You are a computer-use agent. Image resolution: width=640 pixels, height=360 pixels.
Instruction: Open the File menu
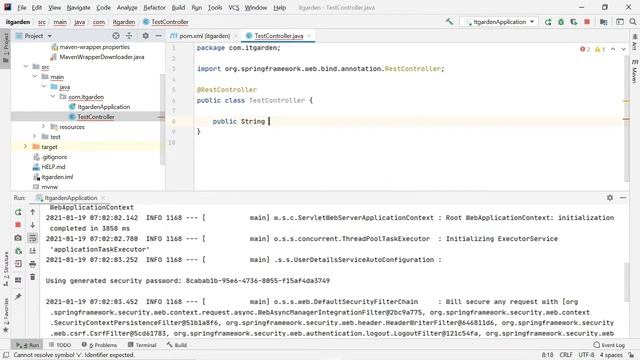(x=22, y=7)
